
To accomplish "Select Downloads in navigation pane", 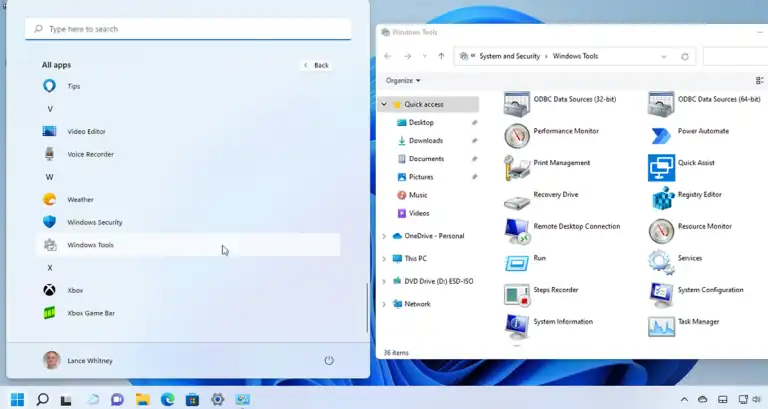I will pos(426,141).
